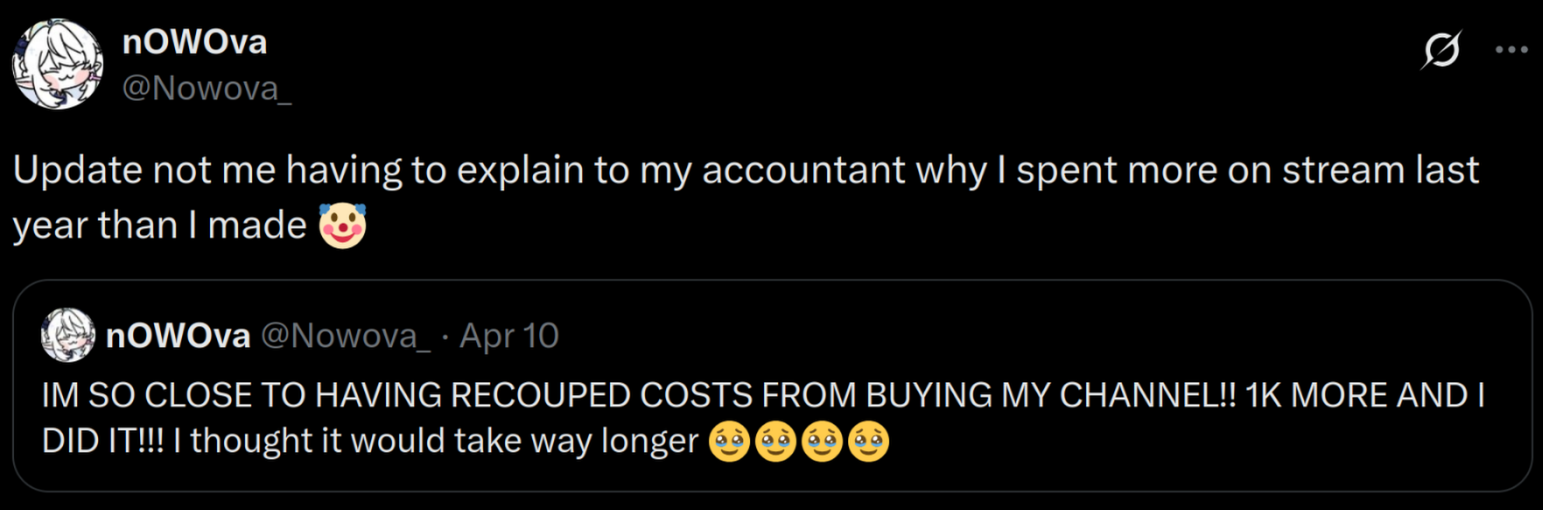Image resolution: width=1543 pixels, height=510 pixels.
Task: Click the @Nowova_ handle below the top name
Action: click(x=206, y=88)
